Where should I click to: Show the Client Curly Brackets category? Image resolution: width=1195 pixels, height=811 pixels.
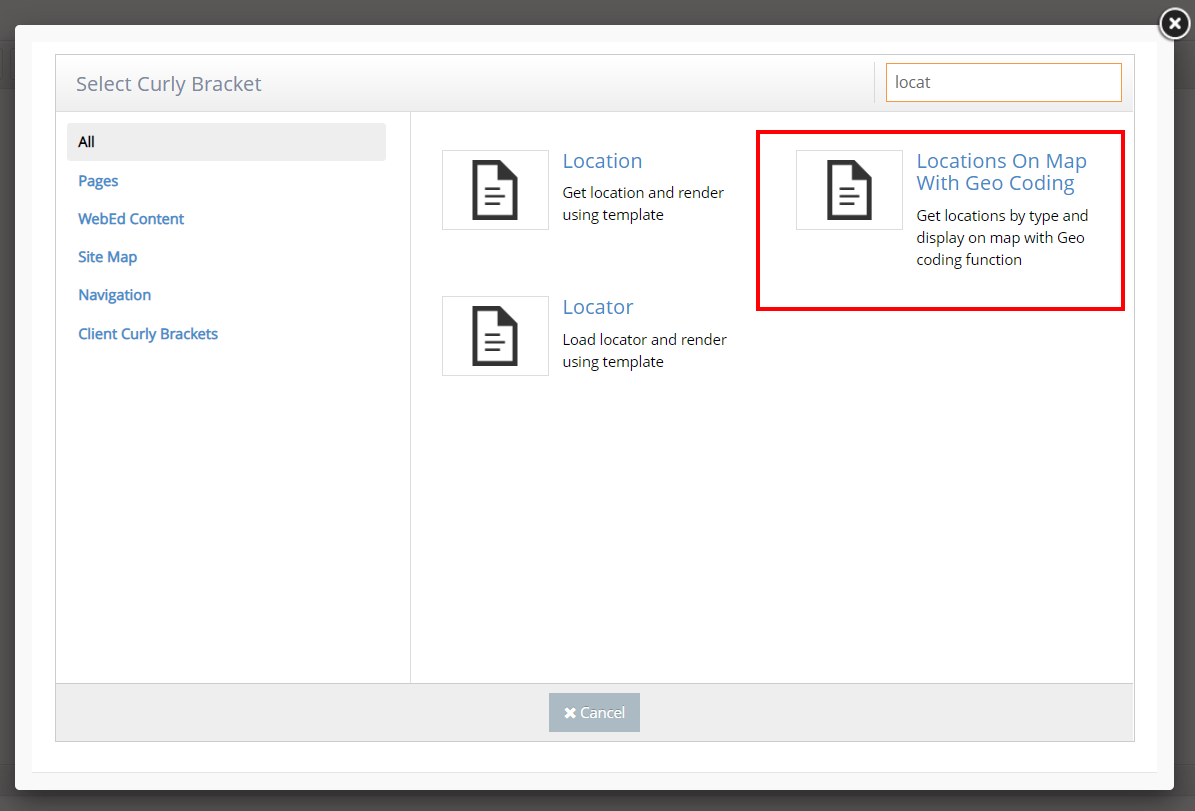click(148, 334)
